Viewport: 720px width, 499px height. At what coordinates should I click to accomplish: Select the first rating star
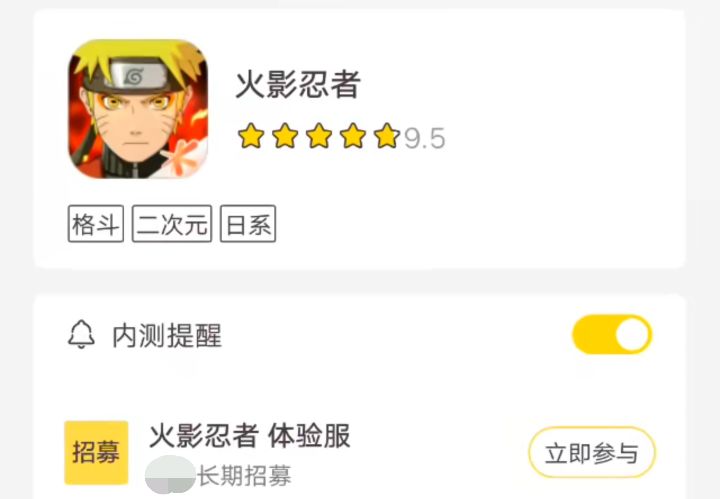coord(251,136)
